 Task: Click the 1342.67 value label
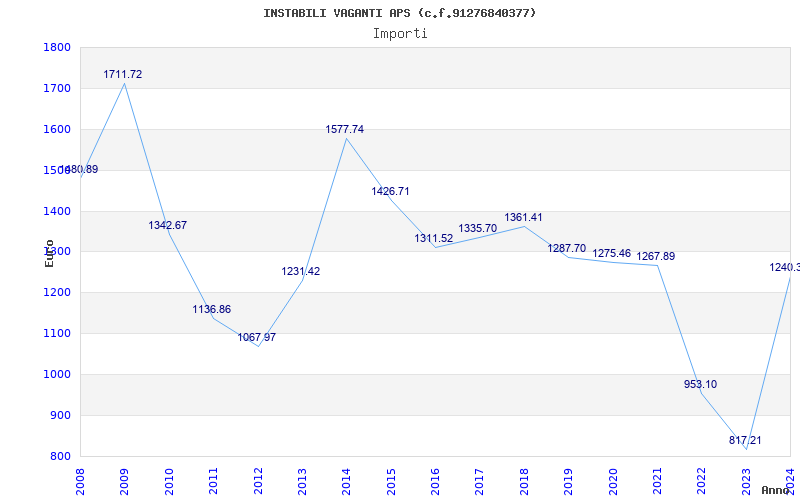pyautogui.click(x=168, y=225)
